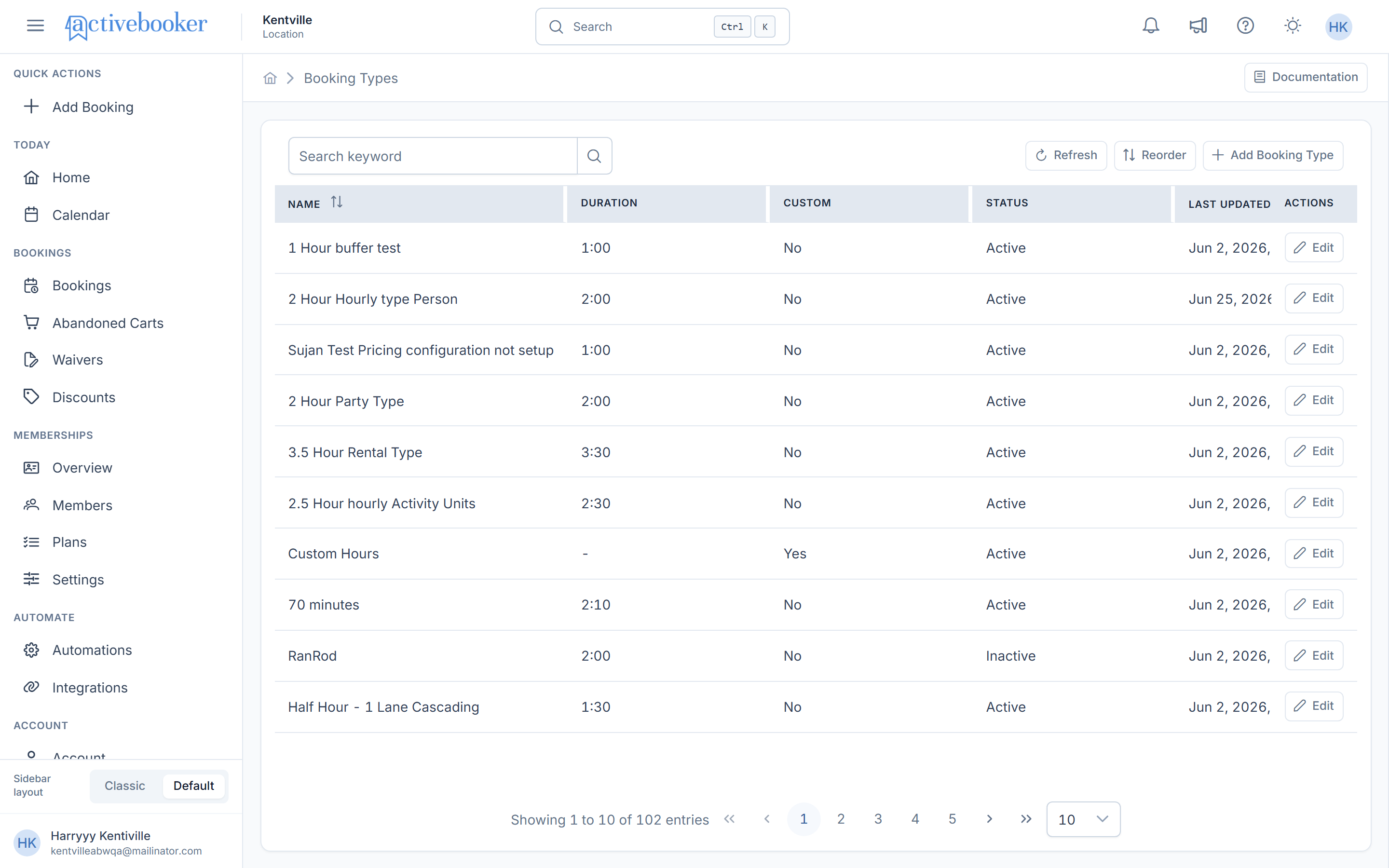Click the Add Booking plus icon
1389x868 pixels.
click(31, 106)
